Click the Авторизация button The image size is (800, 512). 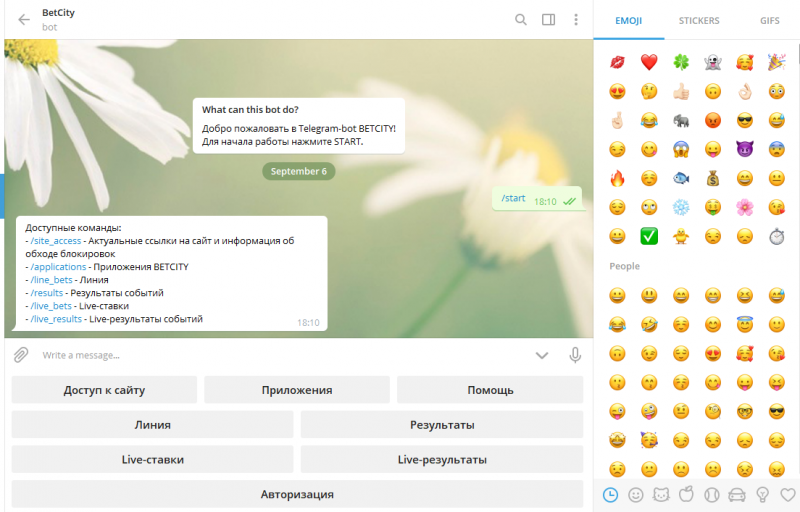297,494
